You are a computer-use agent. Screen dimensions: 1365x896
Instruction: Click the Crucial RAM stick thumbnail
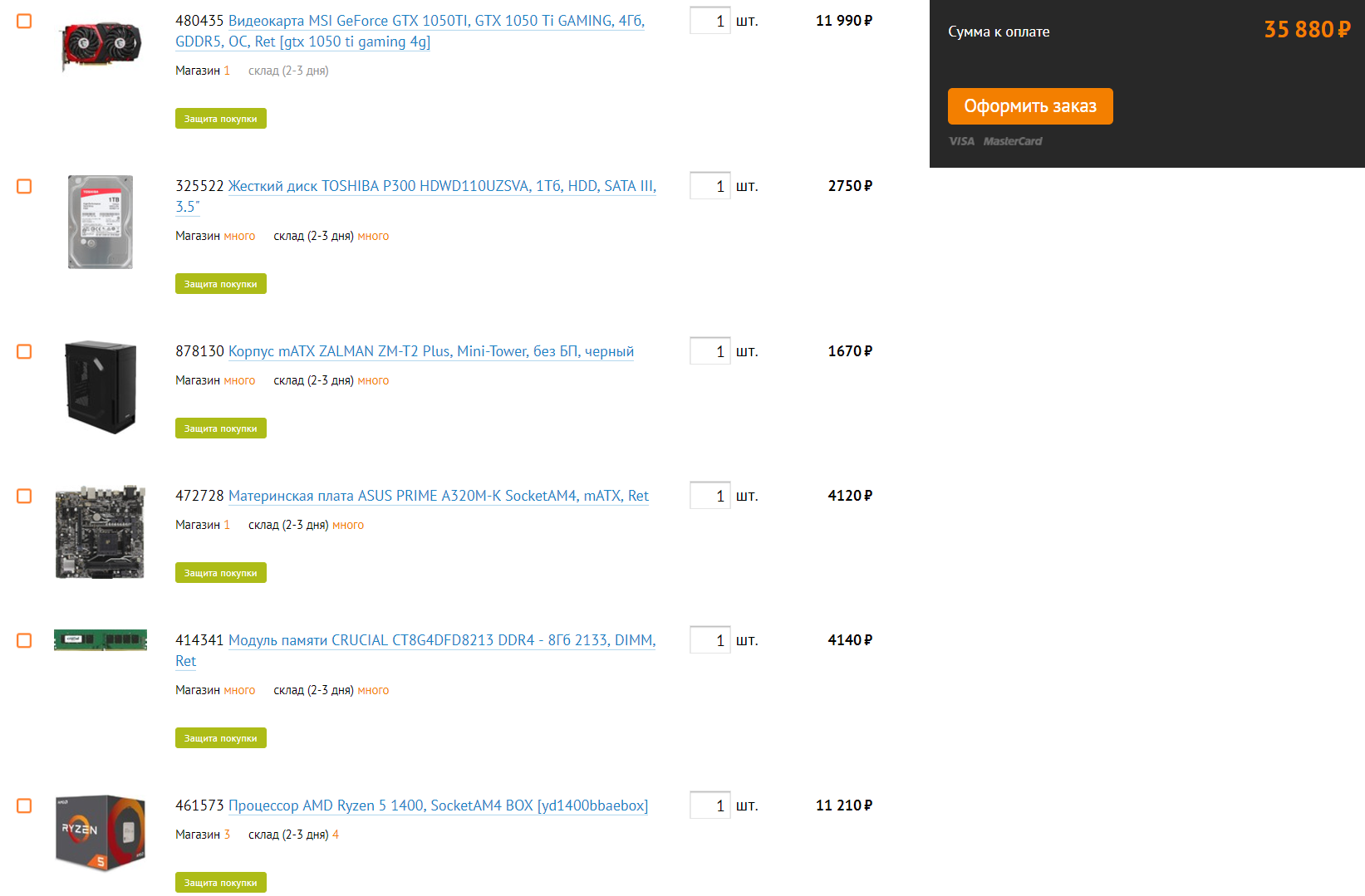pyautogui.click(x=101, y=639)
